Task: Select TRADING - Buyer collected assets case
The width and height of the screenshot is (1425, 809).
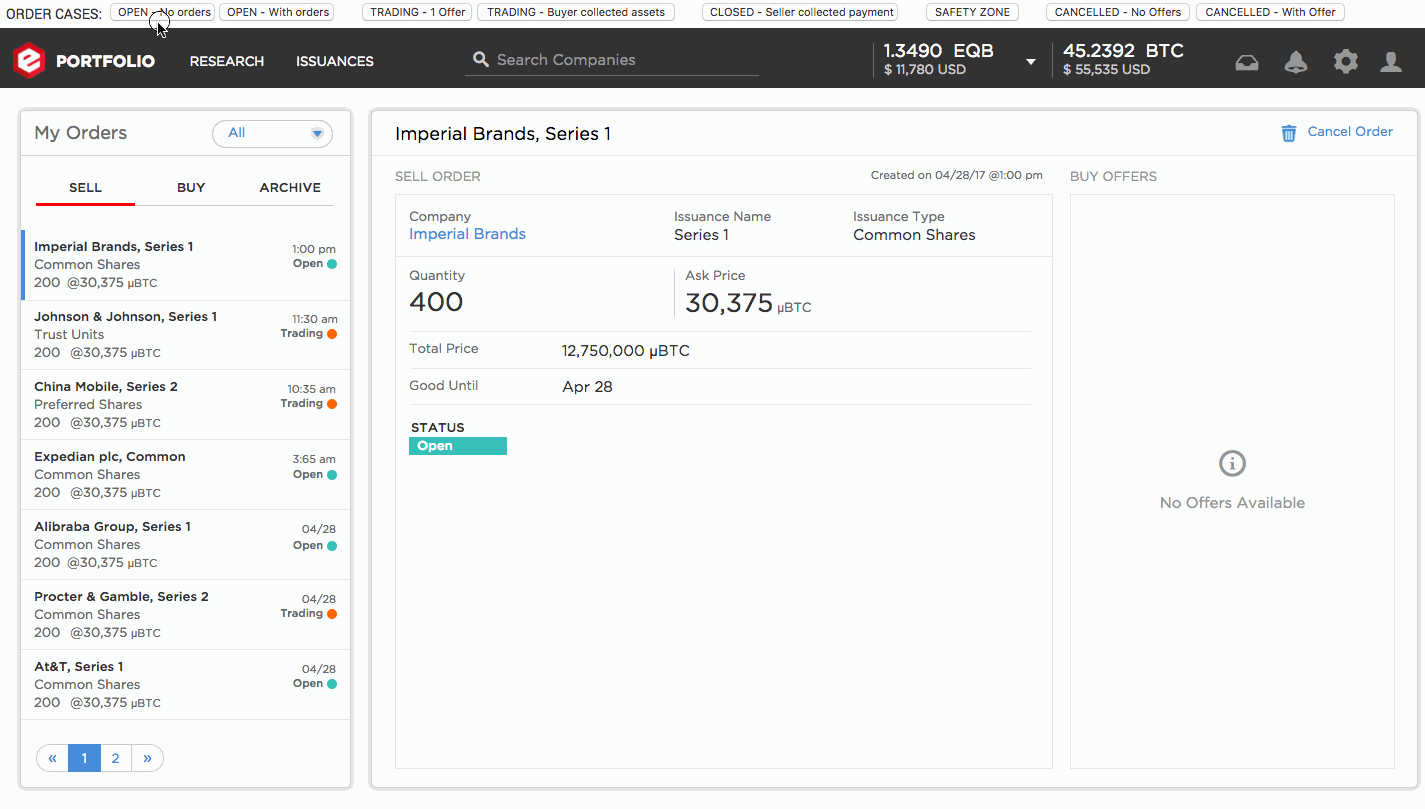Action: pos(576,12)
